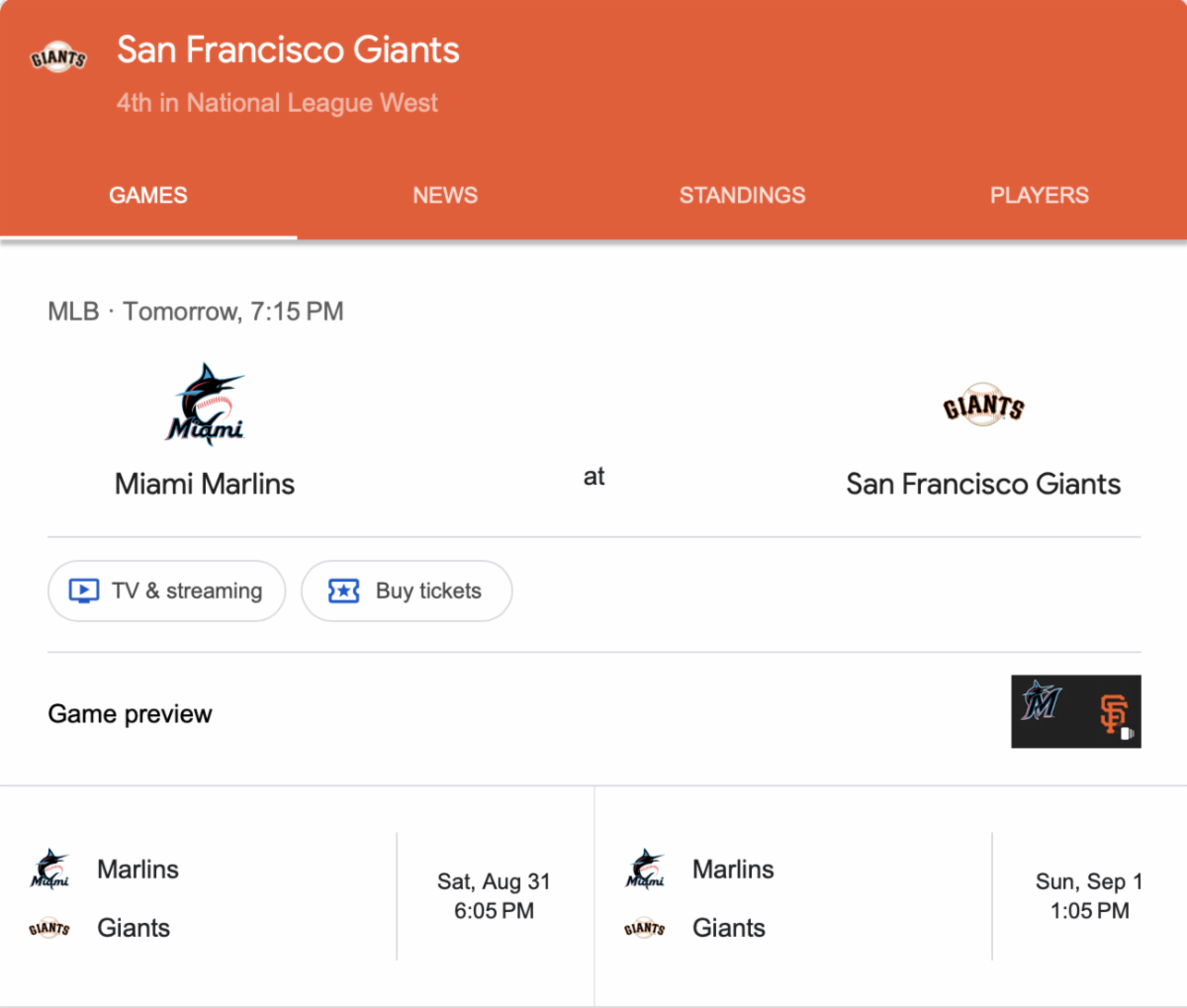
Task: Click the Giants logo in the header
Action: point(58,57)
